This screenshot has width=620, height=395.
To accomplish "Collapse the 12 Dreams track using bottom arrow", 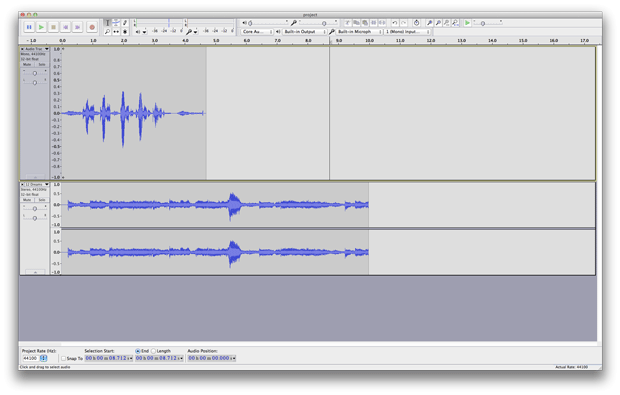I will tap(35, 272).
